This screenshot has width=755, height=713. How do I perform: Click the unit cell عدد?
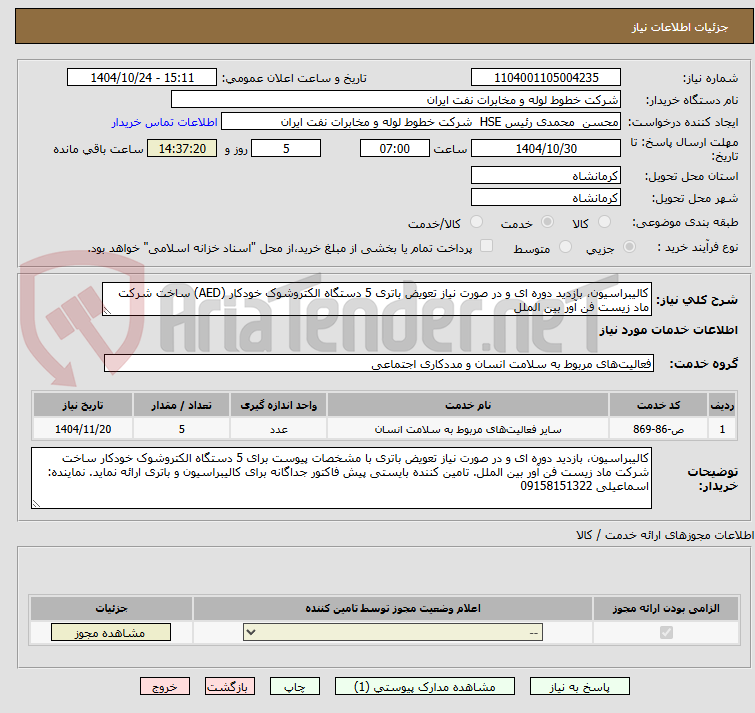(x=279, y=428)
